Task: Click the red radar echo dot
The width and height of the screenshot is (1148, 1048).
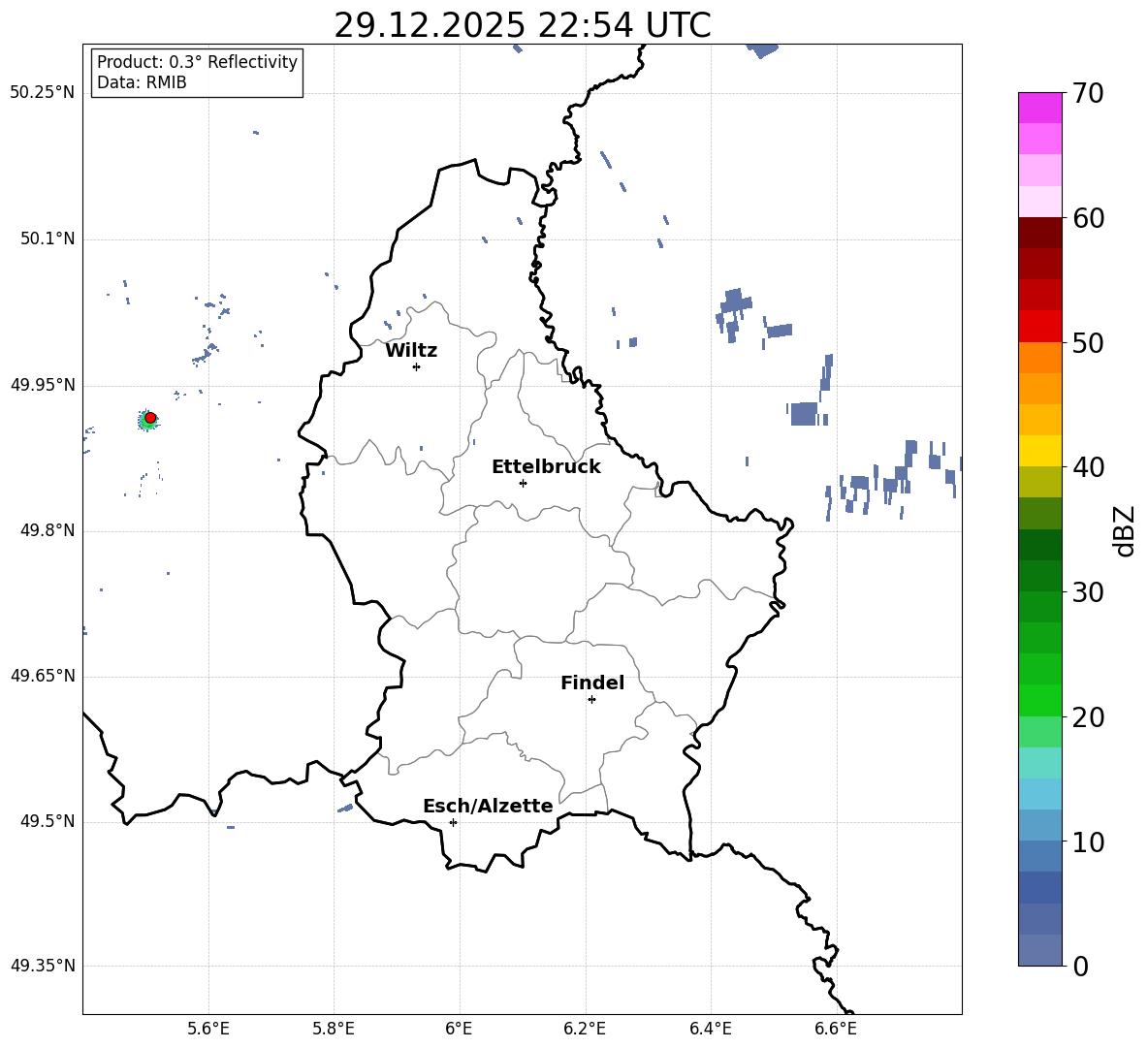Action: point(150,418)
